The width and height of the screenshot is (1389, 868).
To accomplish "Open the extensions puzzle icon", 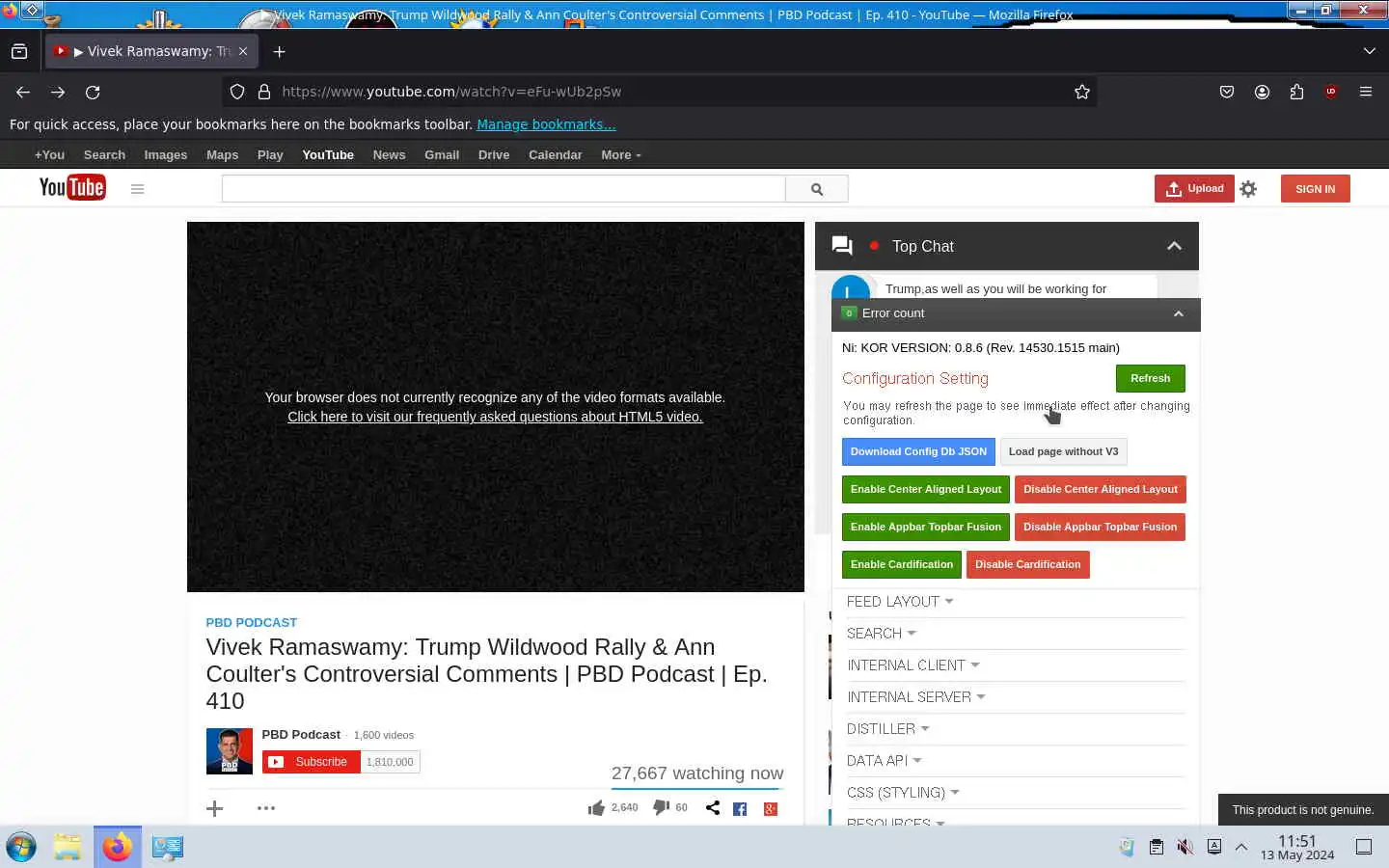I will coord(1296,92).
